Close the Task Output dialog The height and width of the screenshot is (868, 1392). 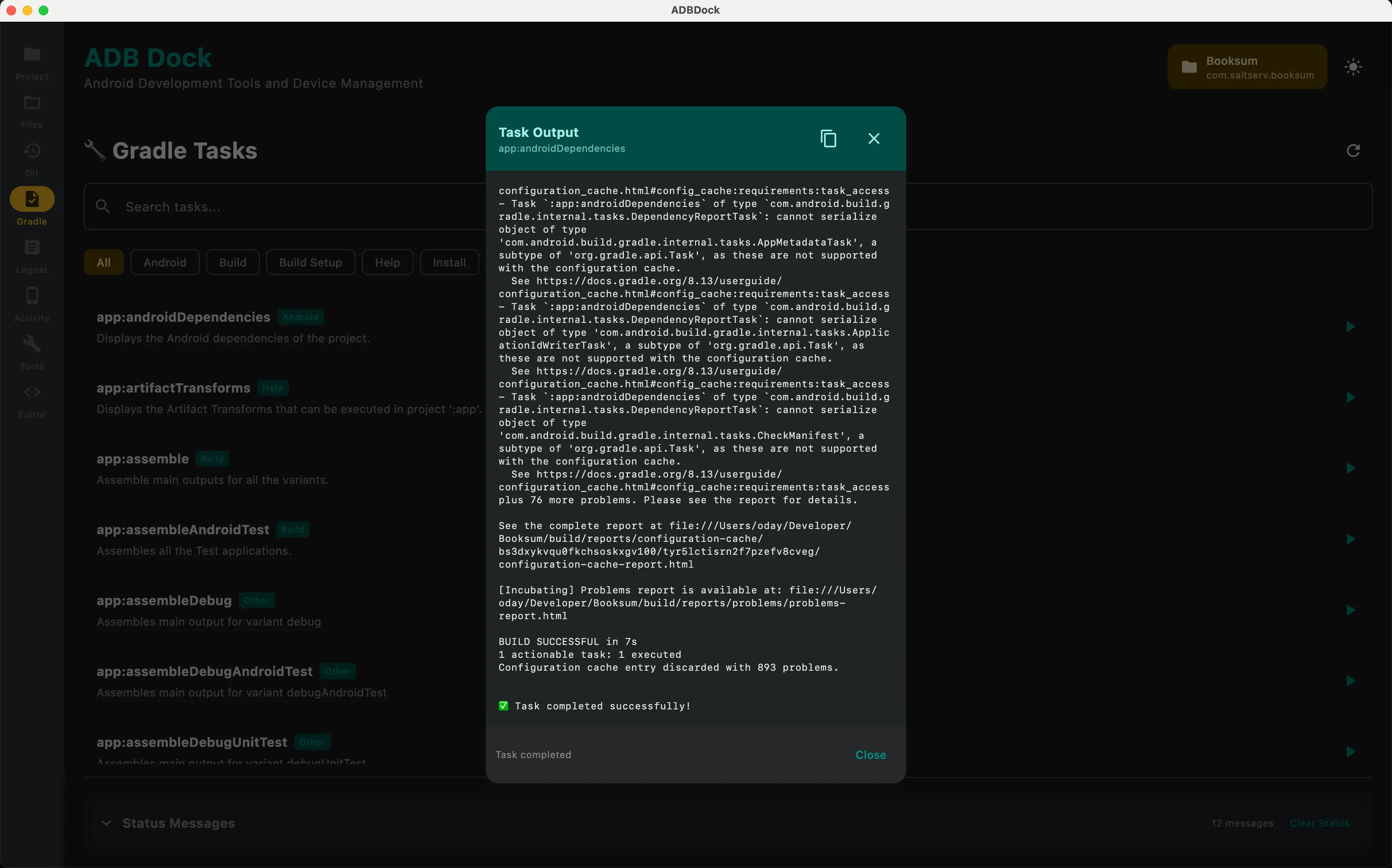coord(874,138)
